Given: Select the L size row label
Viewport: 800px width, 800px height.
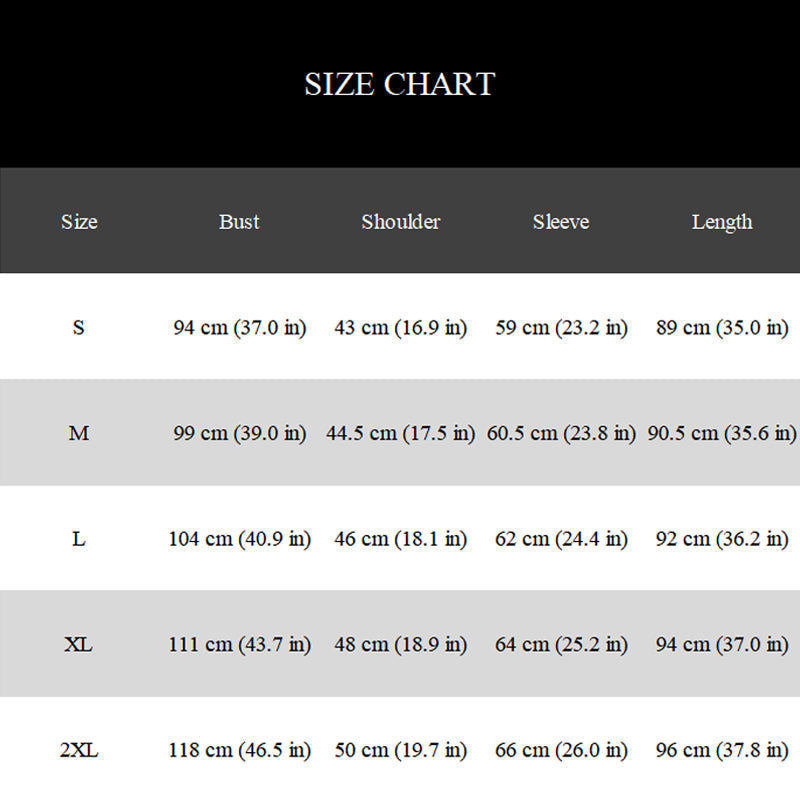Looking at the screenshot, I should [x=79, y=539].
